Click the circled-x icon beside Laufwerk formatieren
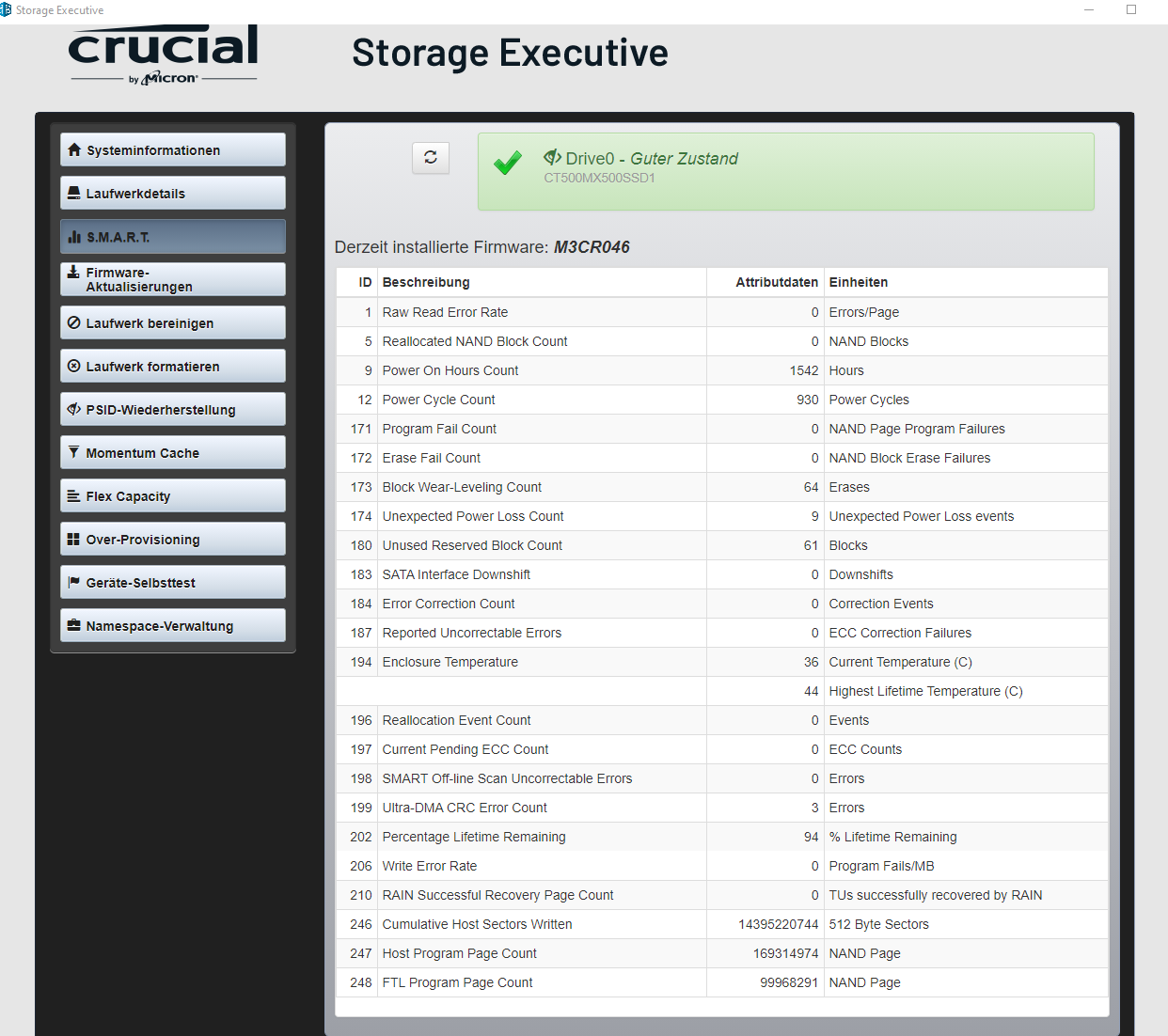Screen dimensions: 1168x1036 (x=74, y=366)
